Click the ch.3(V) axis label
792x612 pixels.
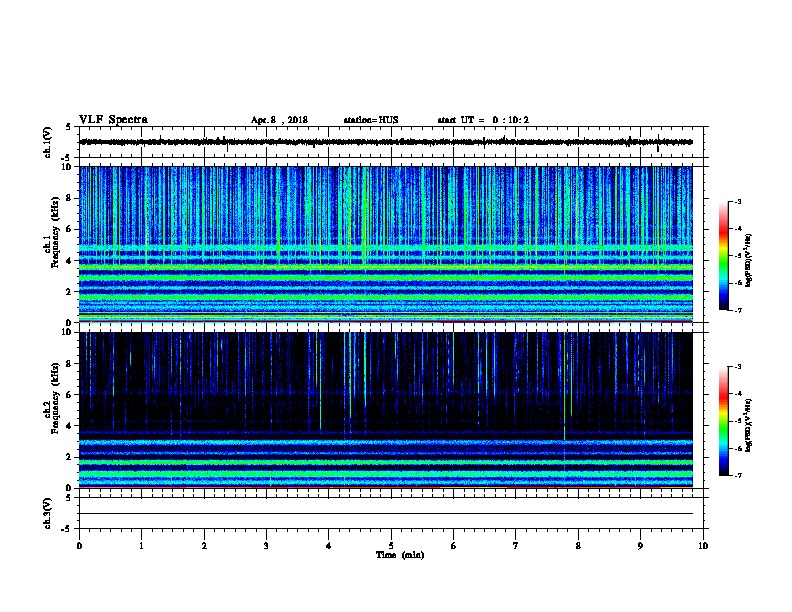click(x=48, y=513)
